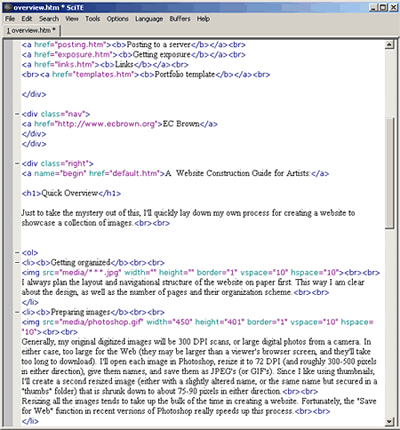This screenshot has width=400, height=430.
Task: Collapse the div class="nav" fold marker
Action: [x=17, y=114]
